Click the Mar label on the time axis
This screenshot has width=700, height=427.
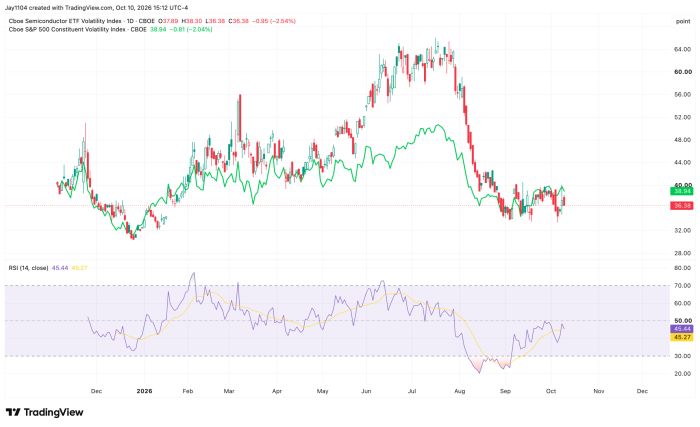(x=229, y=391)
